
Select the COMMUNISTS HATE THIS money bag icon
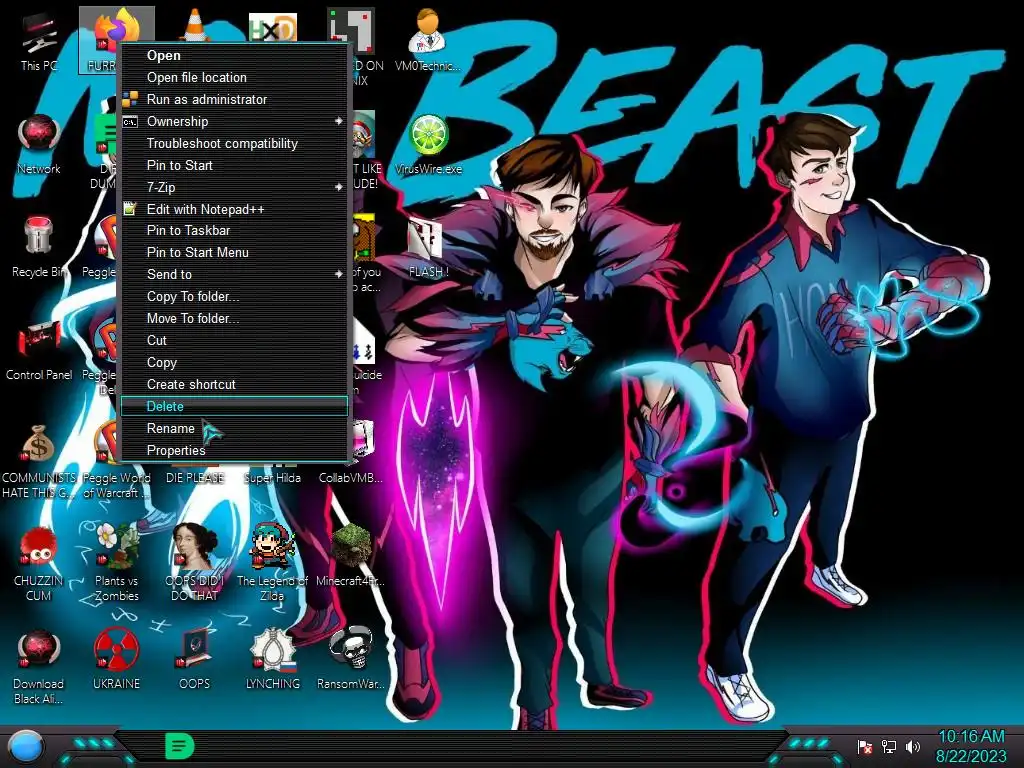(39, 460)
